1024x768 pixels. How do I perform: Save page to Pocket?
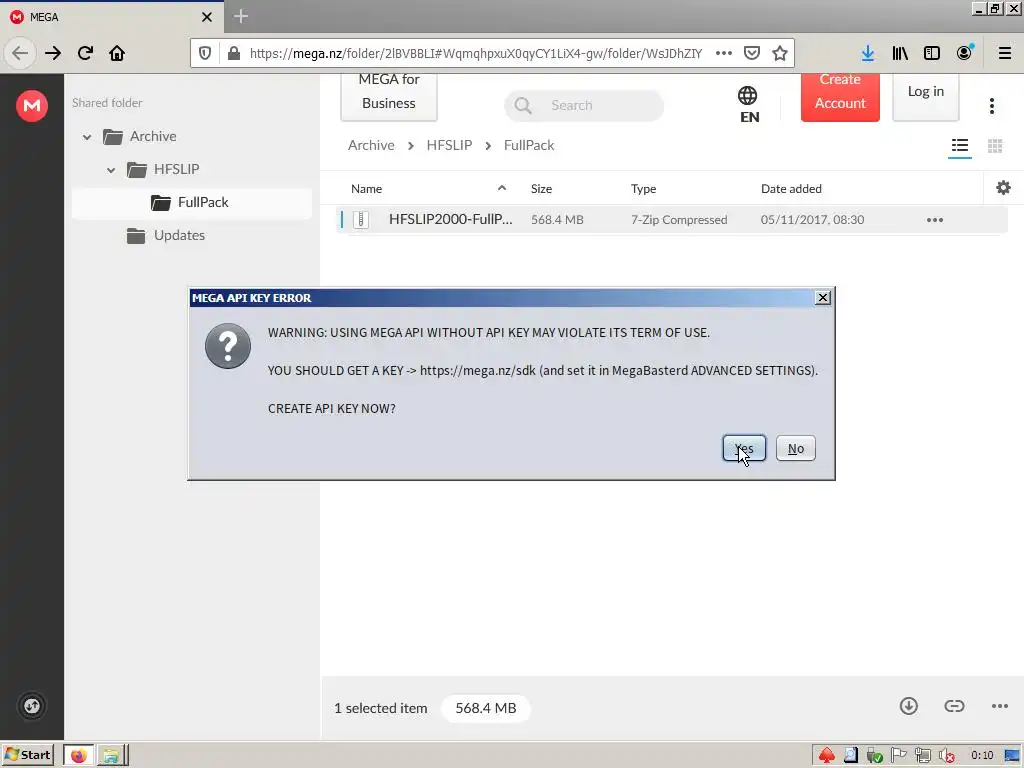click(x=752, y=53)
